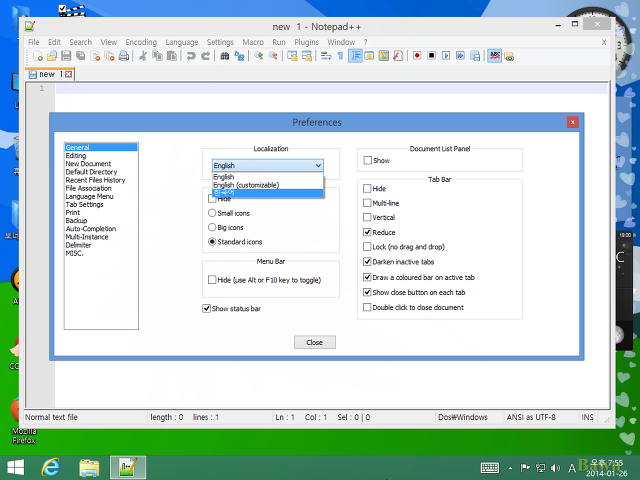
Task: Check Hide menu bar (Alt or F10)
Action: [212, 280]
